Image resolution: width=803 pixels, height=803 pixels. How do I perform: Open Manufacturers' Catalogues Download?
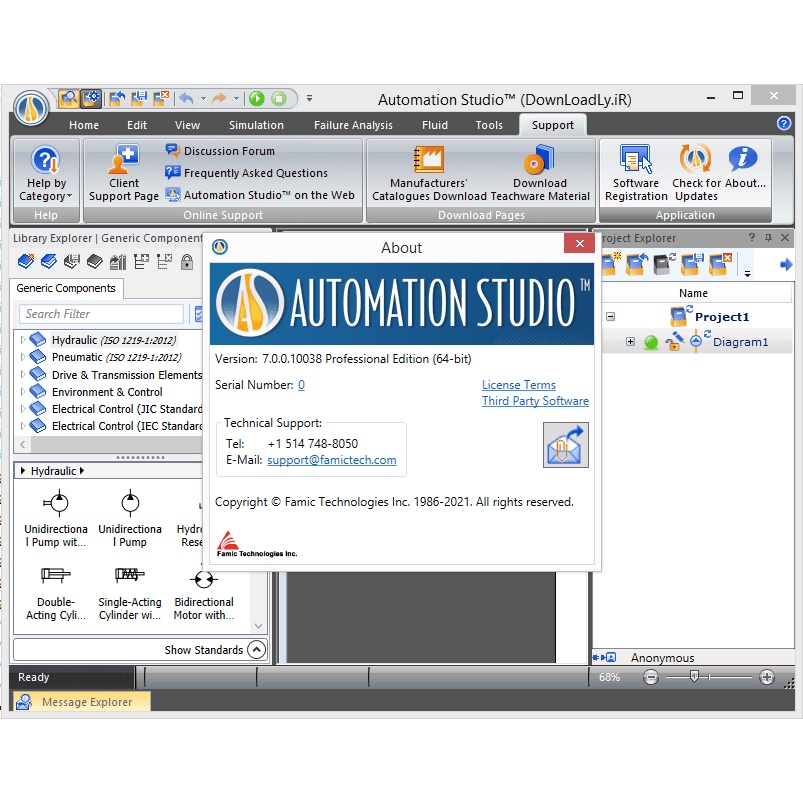[x=429, y=173]
